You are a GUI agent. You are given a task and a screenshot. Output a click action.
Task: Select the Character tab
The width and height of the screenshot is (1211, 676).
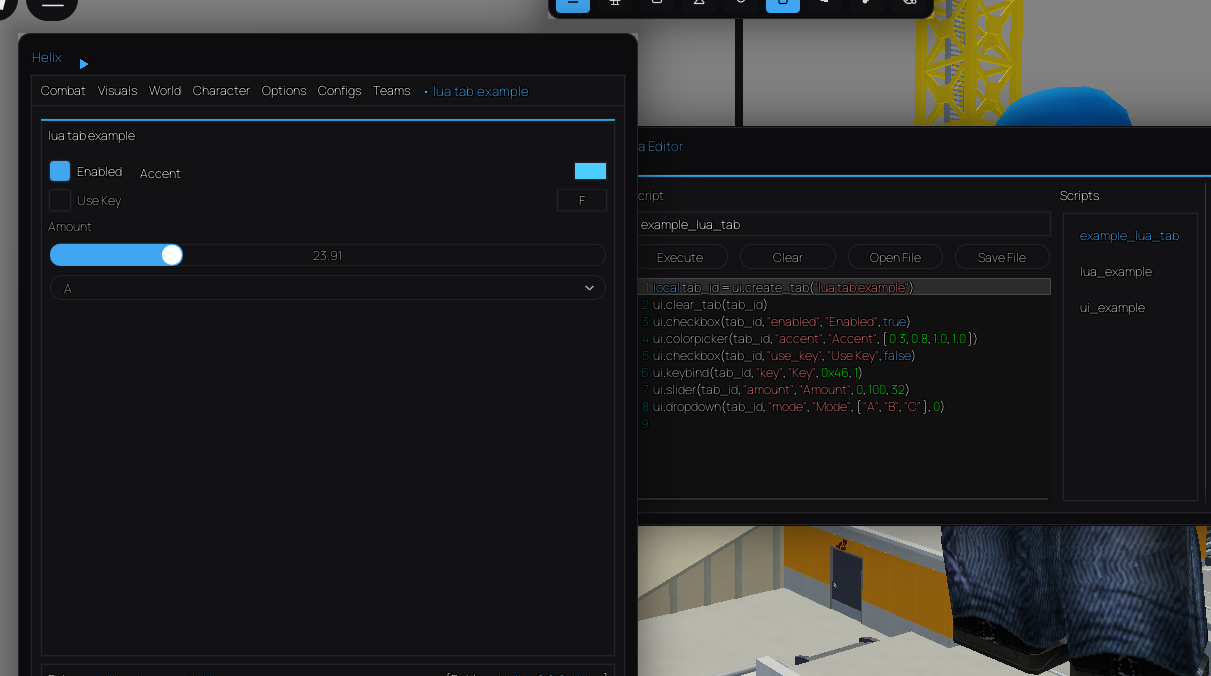[x=221, y=91]
